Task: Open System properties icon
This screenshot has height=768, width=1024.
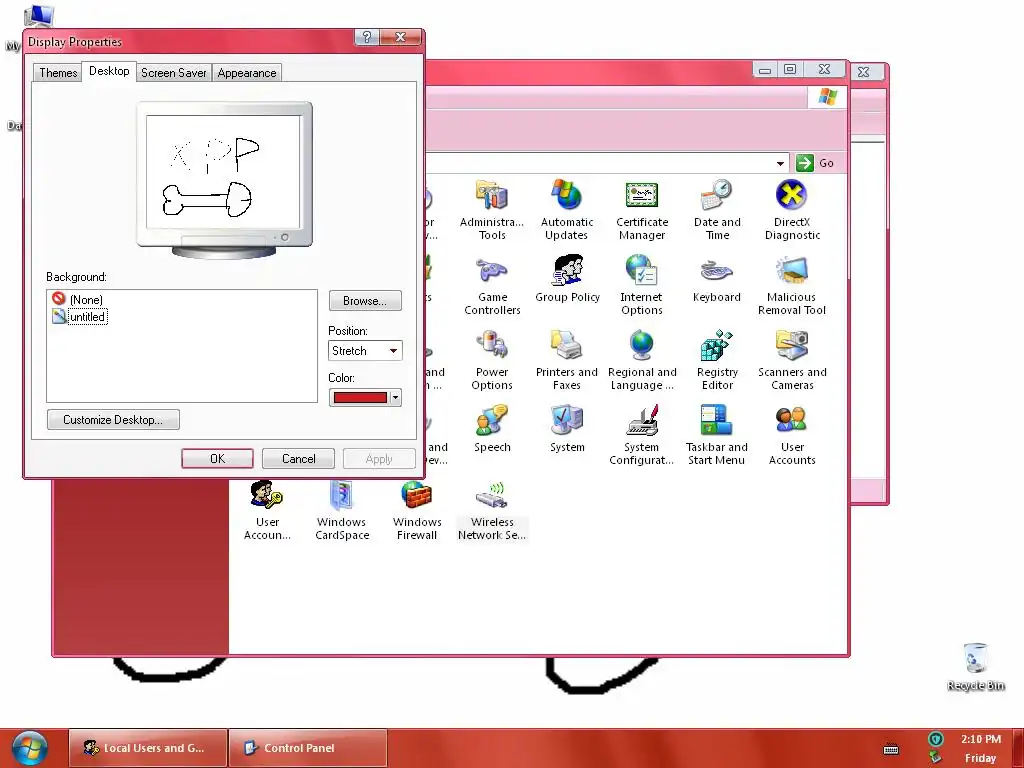Action: tap(567, 429)
